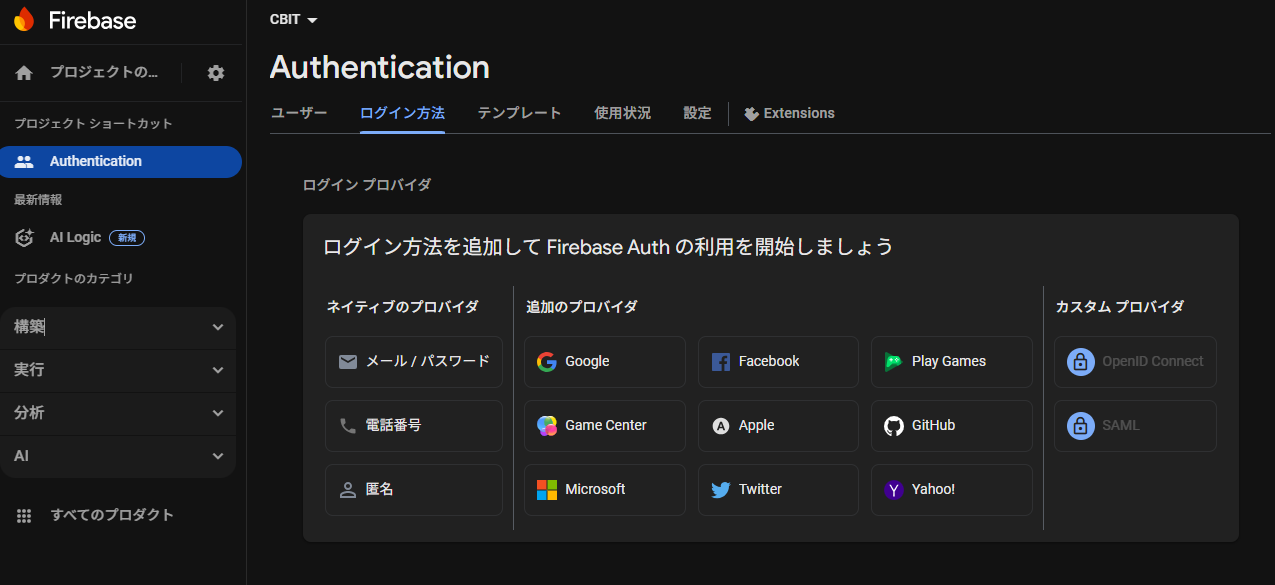Open project overview home icon

coord(24,73)
